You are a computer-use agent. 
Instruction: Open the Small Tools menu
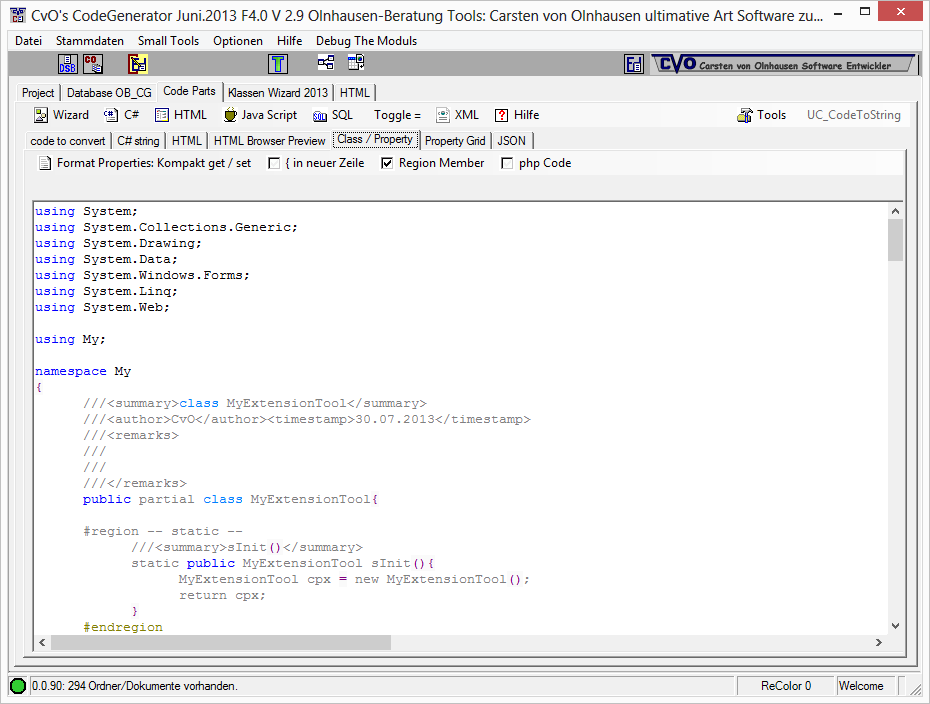(168, 41)
